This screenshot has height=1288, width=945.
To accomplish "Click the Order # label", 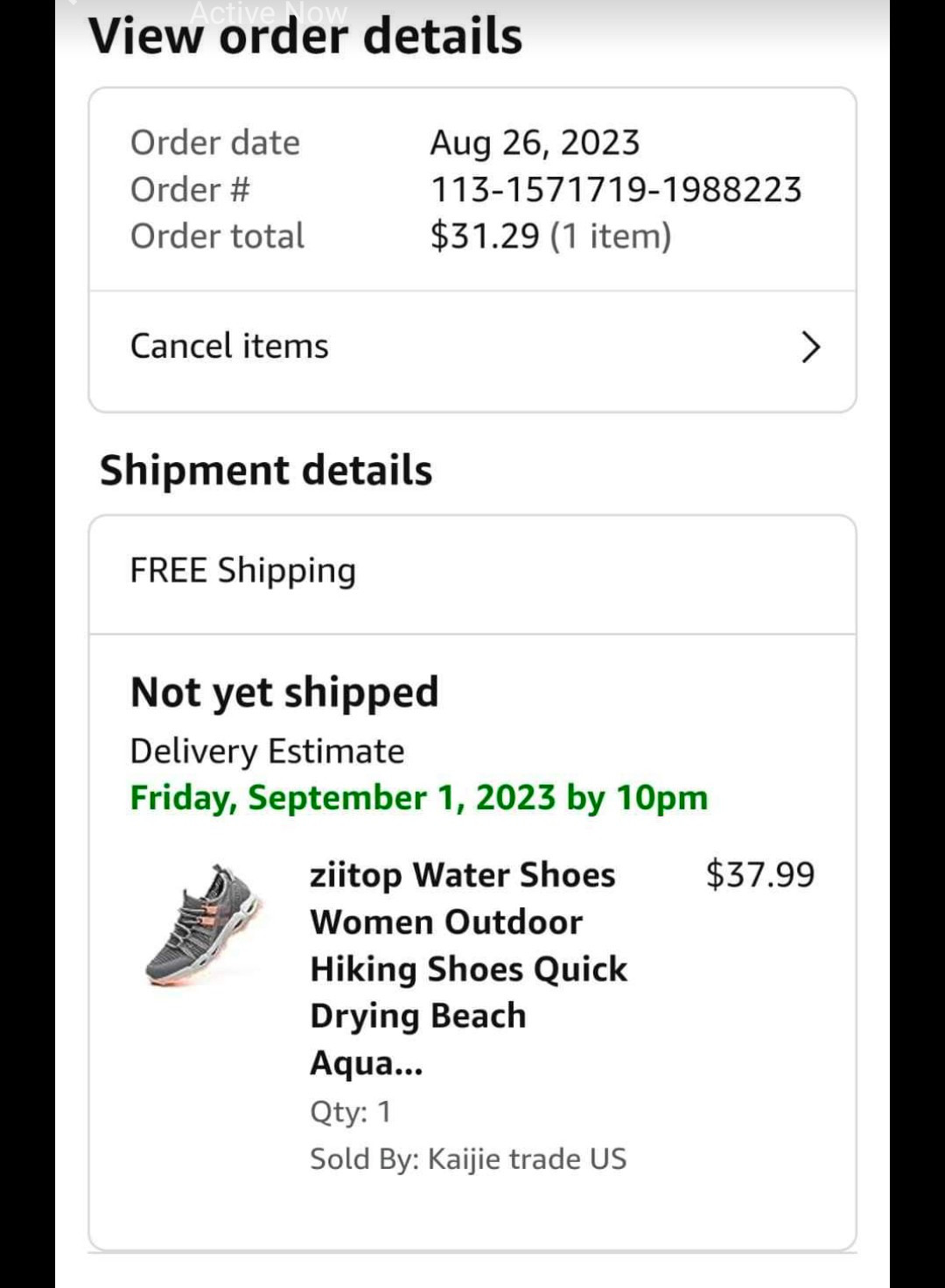I will point(190,190).
